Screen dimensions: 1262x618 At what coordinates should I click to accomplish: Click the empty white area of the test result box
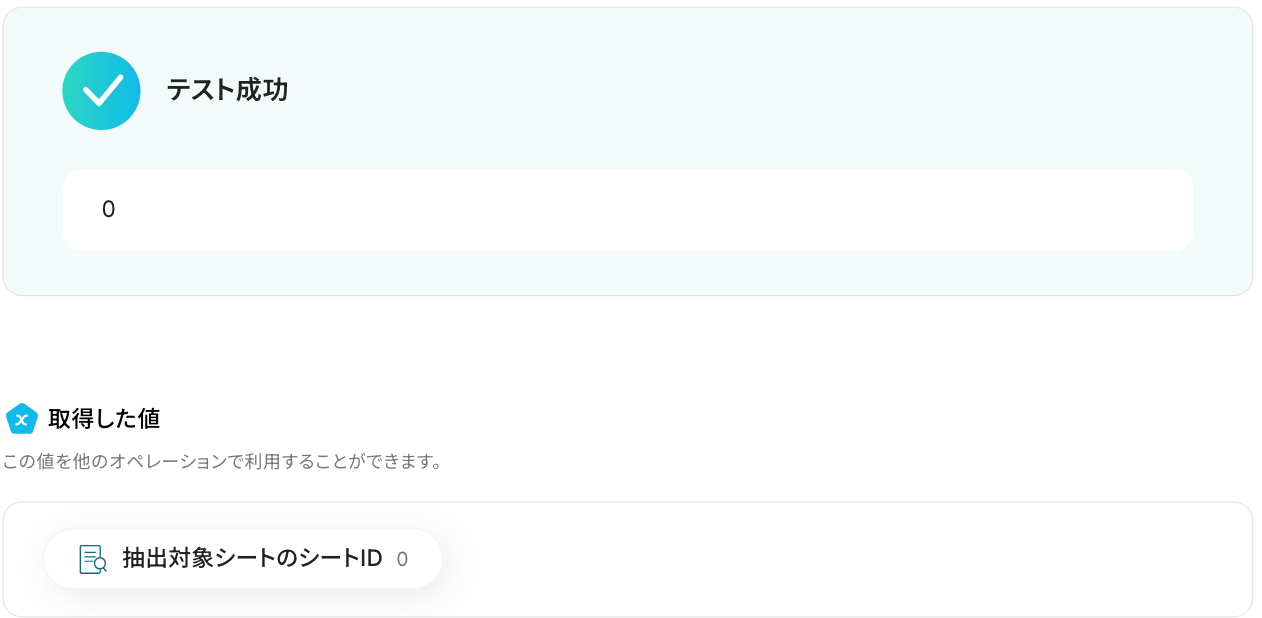click(650, 210)
